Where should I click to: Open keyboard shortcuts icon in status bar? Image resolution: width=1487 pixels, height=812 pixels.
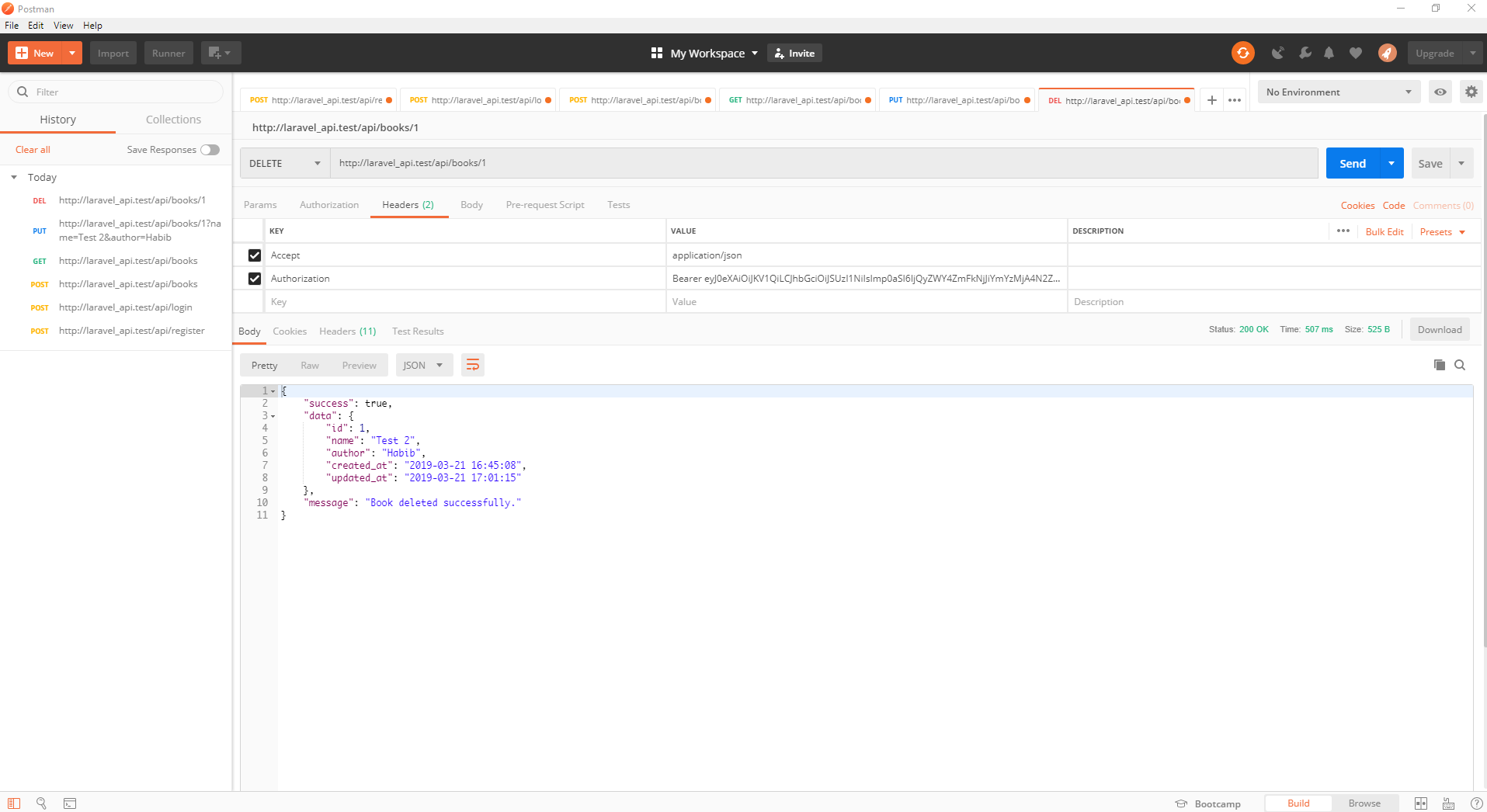click(1449, 803)
